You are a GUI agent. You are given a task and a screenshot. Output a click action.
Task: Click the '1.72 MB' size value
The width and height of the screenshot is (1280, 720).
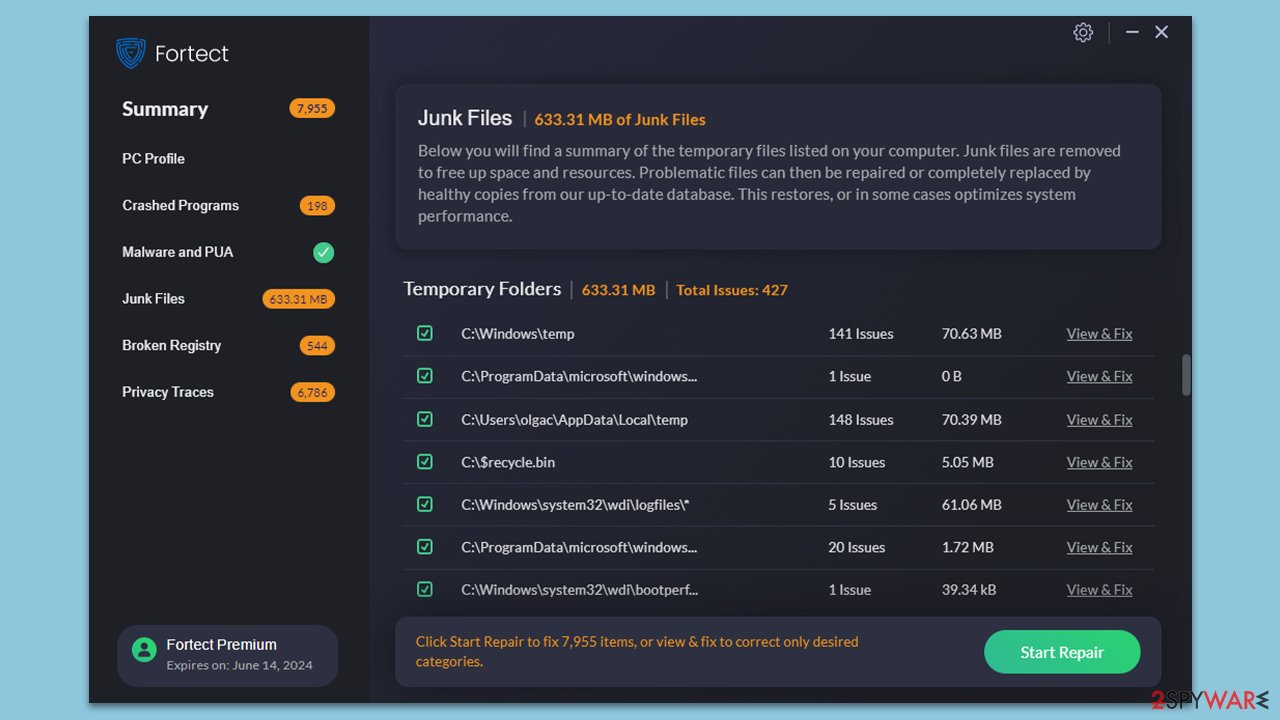pos(967,547)
